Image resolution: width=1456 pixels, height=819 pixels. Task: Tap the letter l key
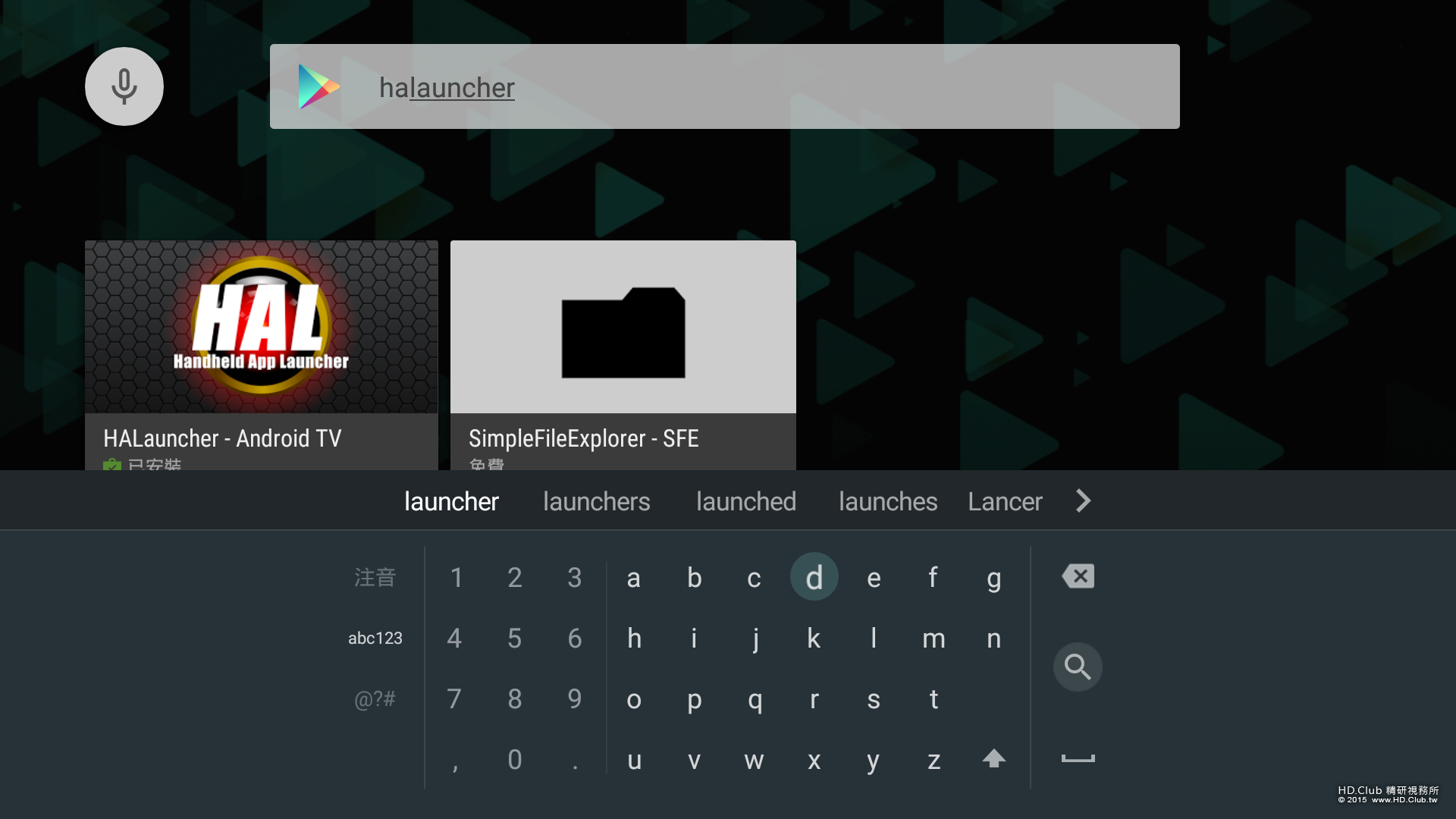[x=874, y=639]
